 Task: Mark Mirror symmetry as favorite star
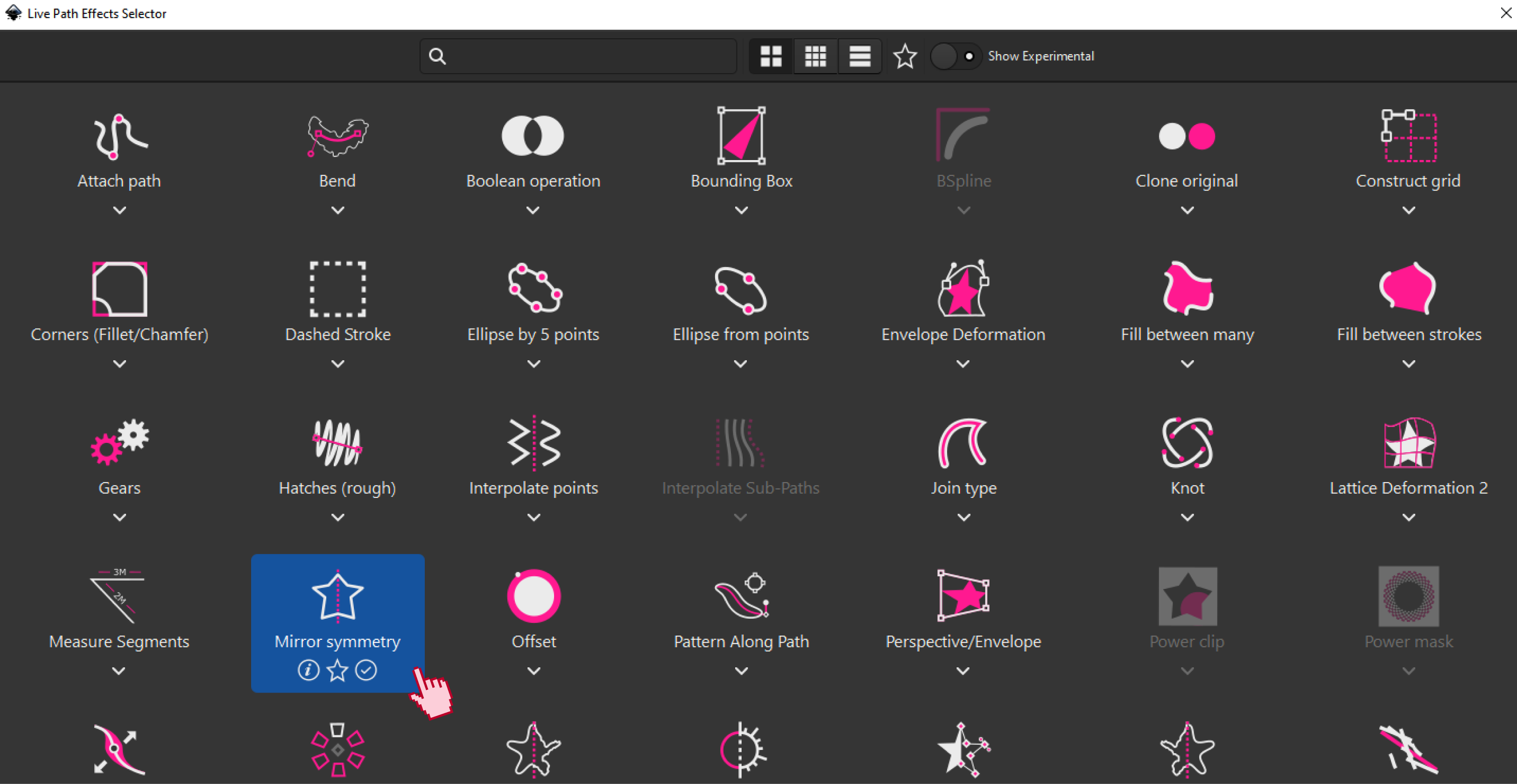point(337,670)
